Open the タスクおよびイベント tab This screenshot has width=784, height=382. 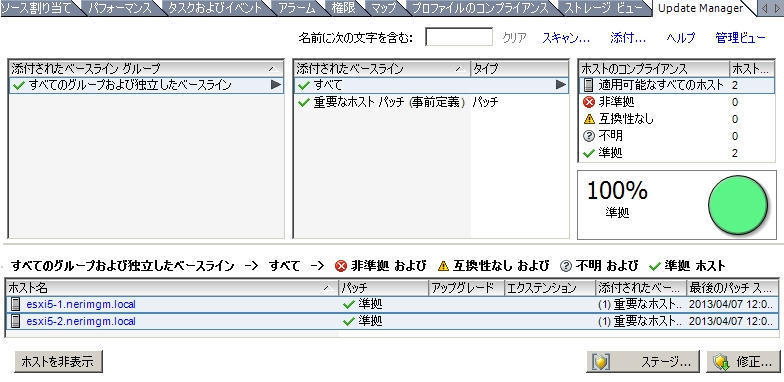(215, 8)
